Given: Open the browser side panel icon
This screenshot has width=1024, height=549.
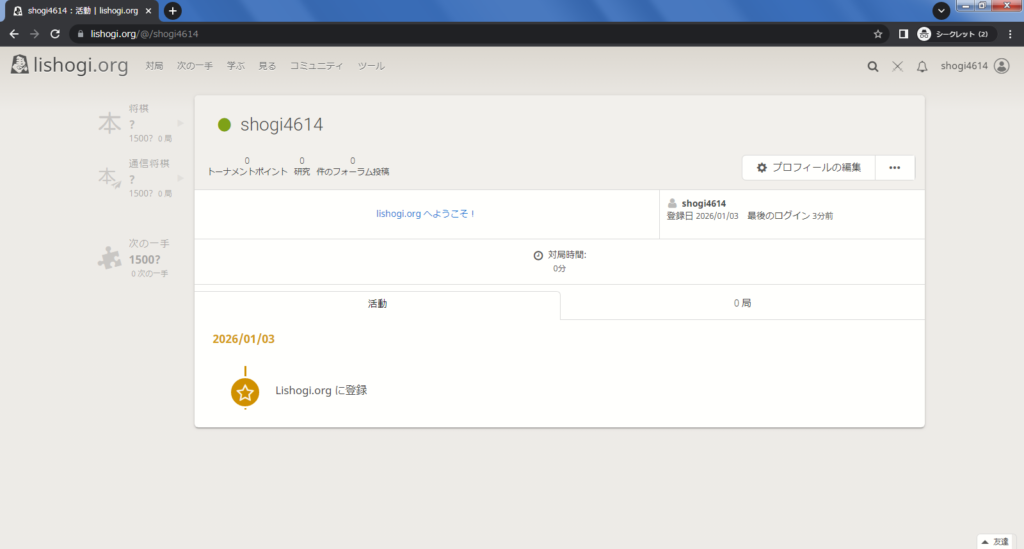Looking at the screenshot, I should pos(903,34).
